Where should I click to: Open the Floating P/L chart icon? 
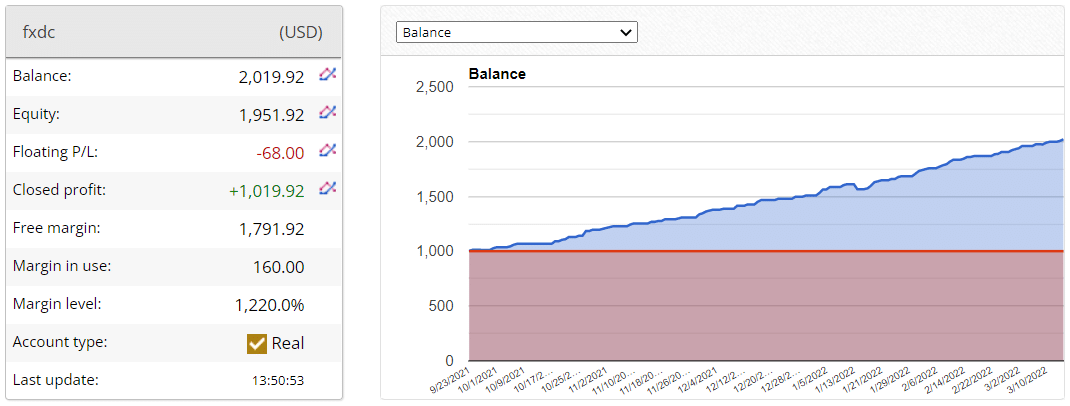coord(327,151)
